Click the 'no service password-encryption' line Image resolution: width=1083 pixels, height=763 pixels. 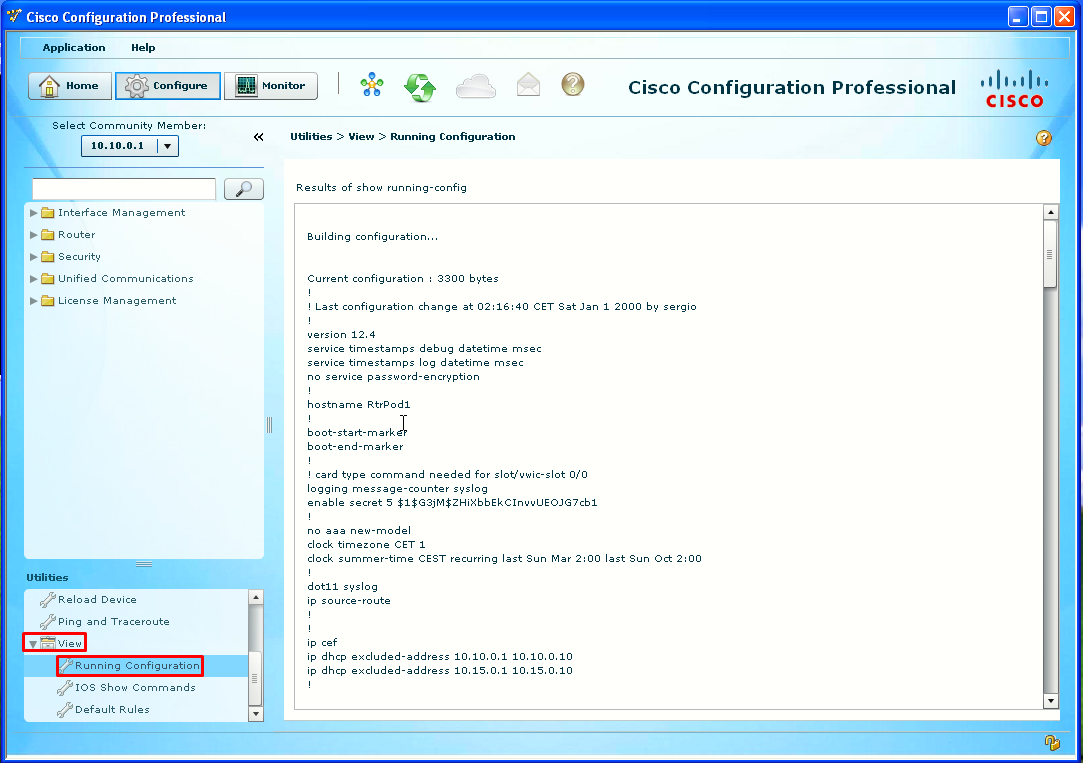click(x=393, y=377)
